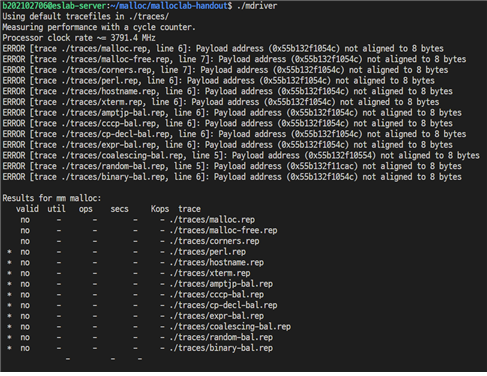Click the 'valid' column header
This screenshot has height=376, width=487.
pos(27,209)
